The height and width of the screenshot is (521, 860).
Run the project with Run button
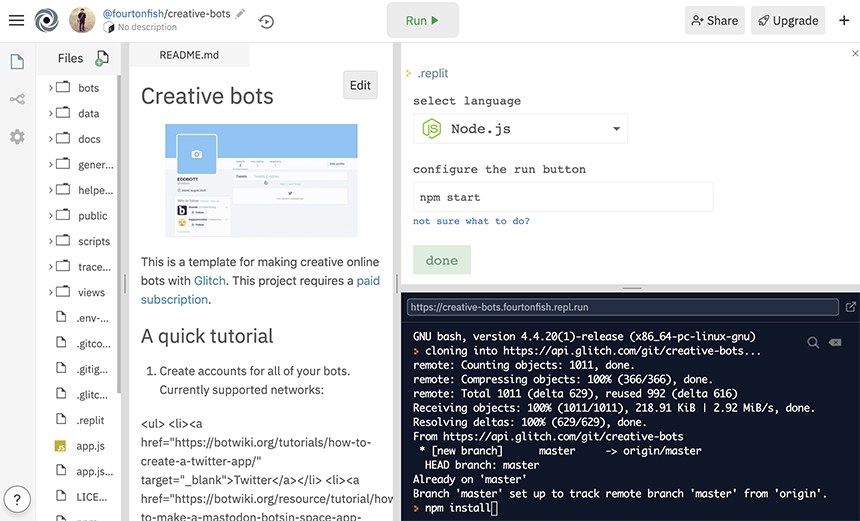[x=422, y=20]
